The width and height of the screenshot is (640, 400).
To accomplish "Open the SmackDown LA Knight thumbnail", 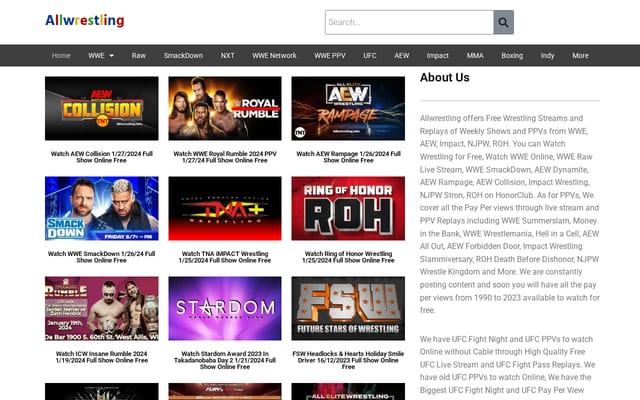I will pos(102,209).
